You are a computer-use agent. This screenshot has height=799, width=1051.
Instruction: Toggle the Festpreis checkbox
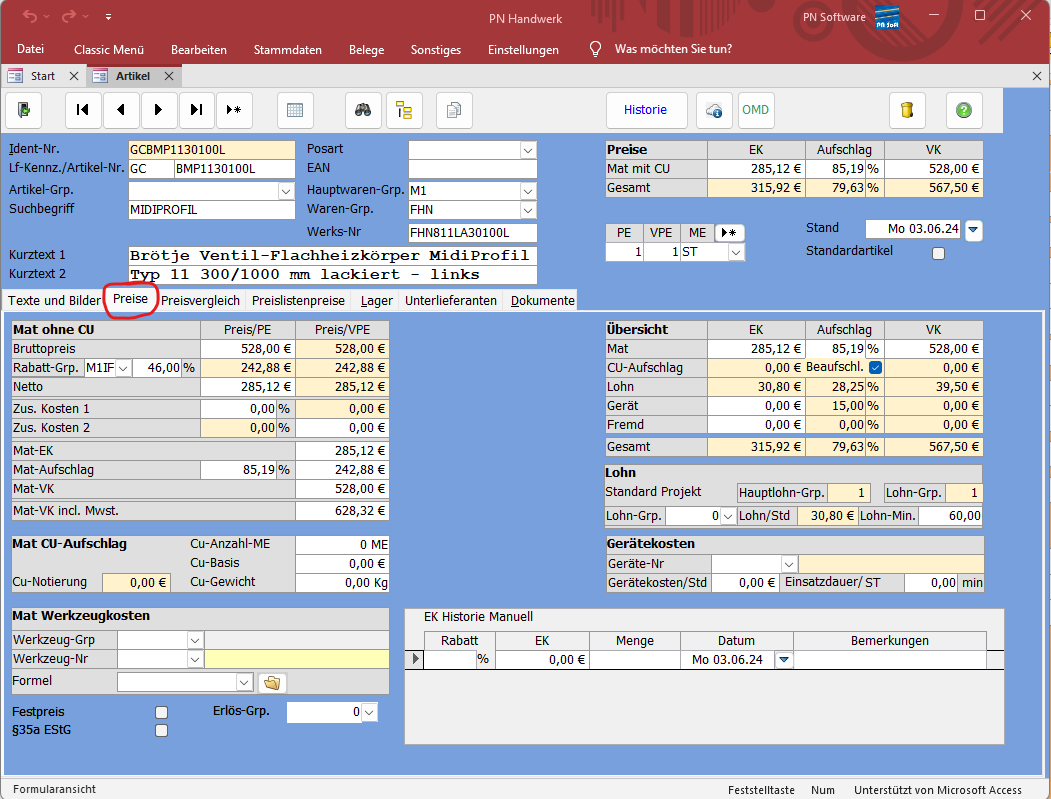(161, 712)
